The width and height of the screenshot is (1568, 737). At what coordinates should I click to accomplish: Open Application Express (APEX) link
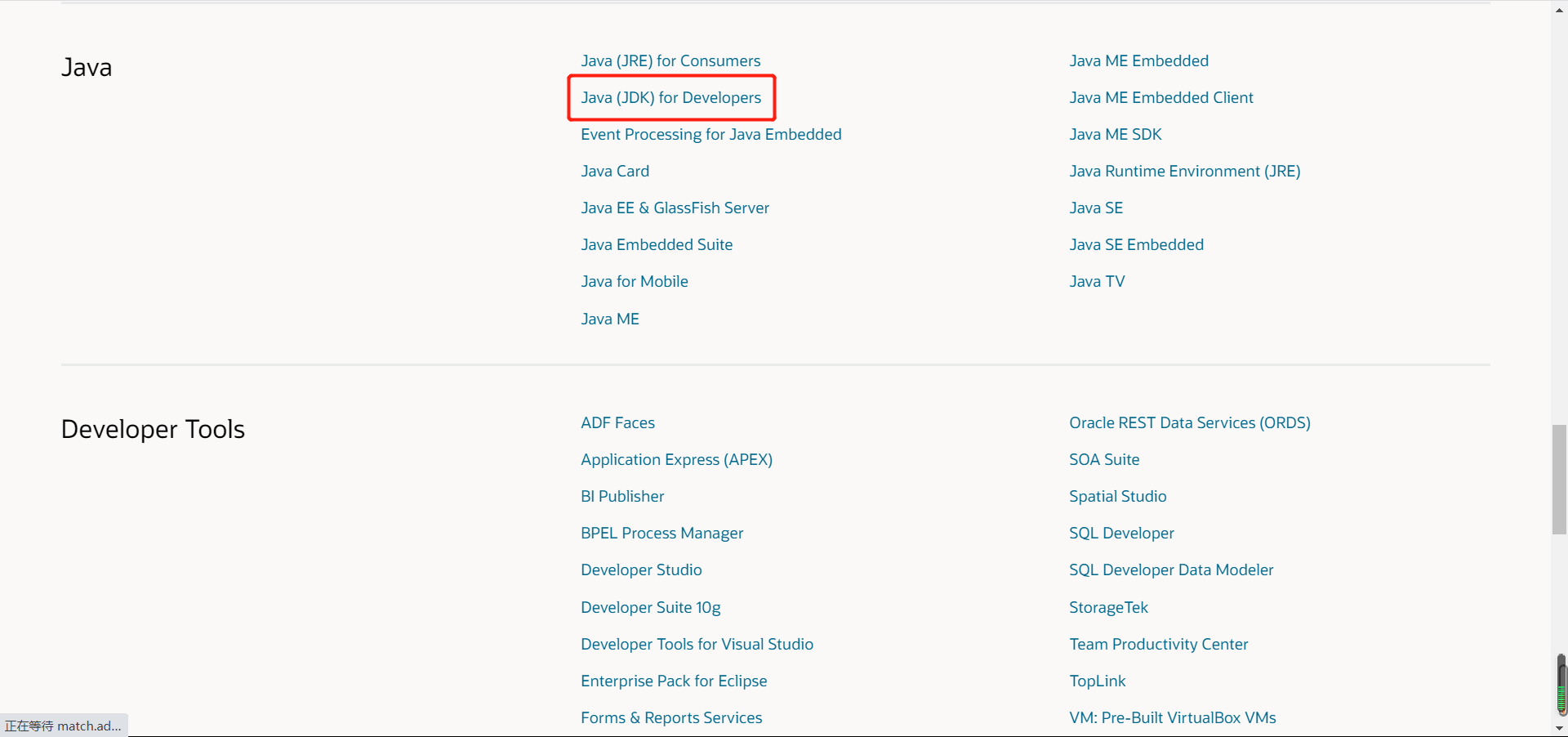click(x=677, y=460)
